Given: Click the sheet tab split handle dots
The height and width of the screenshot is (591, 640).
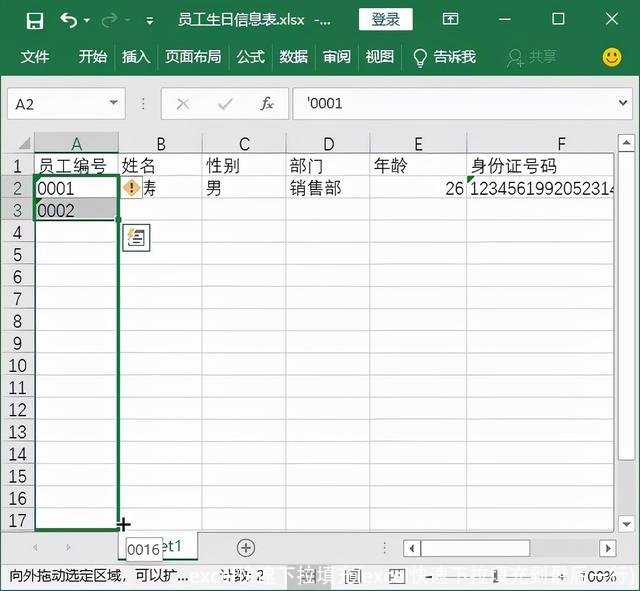Looking at the screenshot, I should (x=384, y=548).
